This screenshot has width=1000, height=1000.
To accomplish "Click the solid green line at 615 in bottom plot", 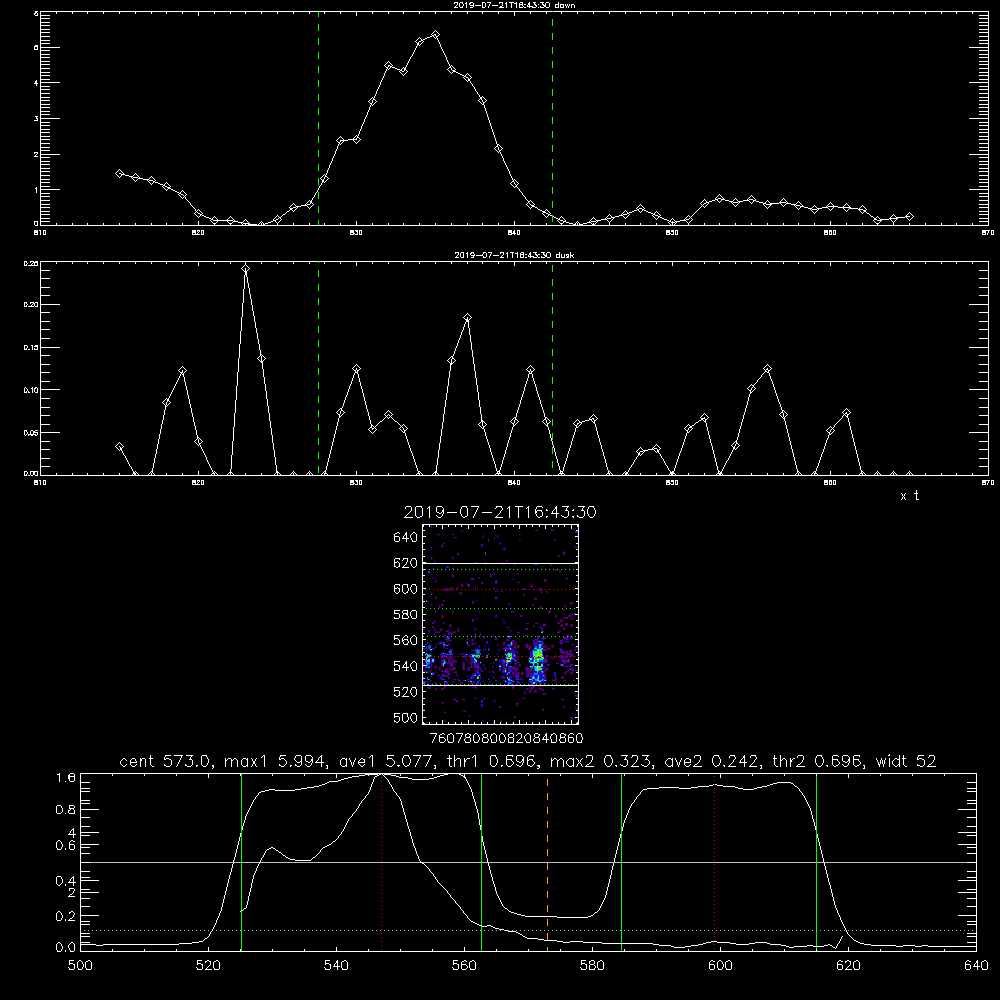I will [x=816, y=862].
